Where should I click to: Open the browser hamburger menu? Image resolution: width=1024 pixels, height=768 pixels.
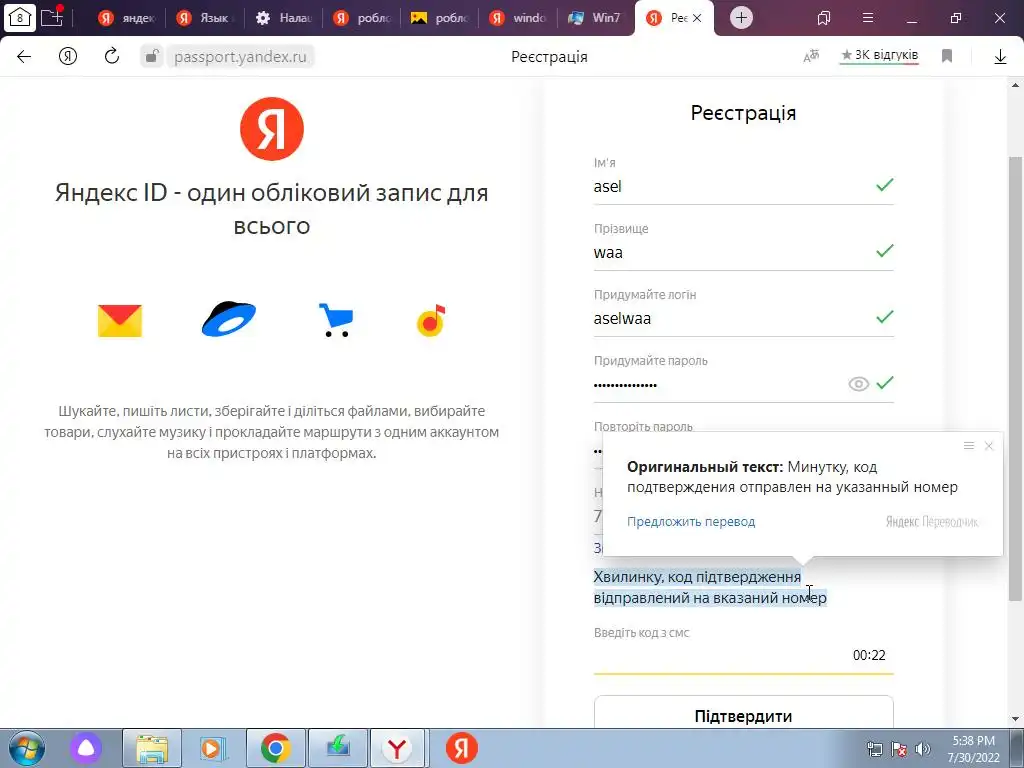pos(868,18)
